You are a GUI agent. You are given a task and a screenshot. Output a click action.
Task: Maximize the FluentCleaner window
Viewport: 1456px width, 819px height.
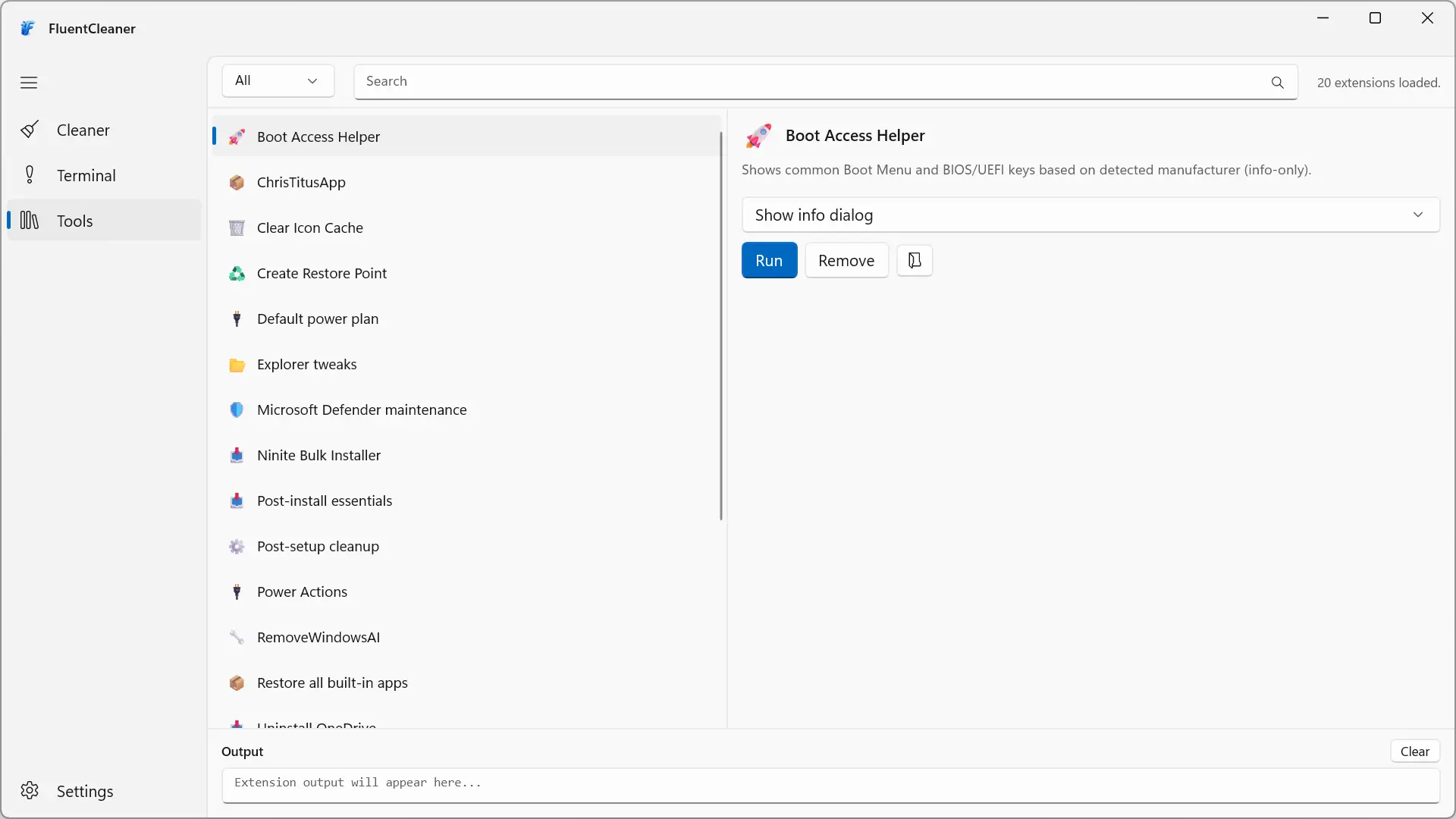pyautogui.click(x=1375, y=18)
